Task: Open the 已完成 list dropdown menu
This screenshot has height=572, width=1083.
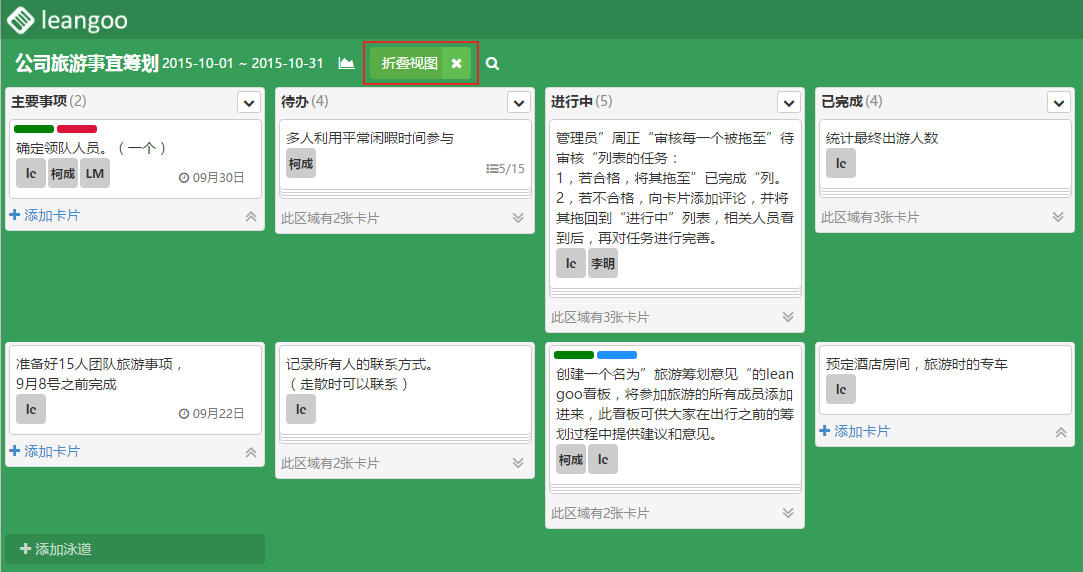Action: pos(1058,102)
